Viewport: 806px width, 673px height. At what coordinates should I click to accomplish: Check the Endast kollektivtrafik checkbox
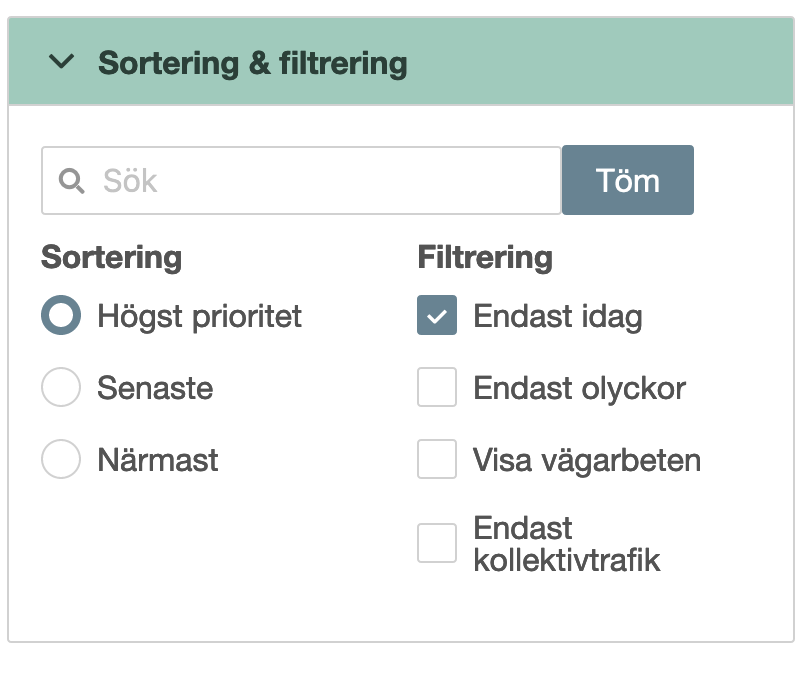(x=437, y=543)
